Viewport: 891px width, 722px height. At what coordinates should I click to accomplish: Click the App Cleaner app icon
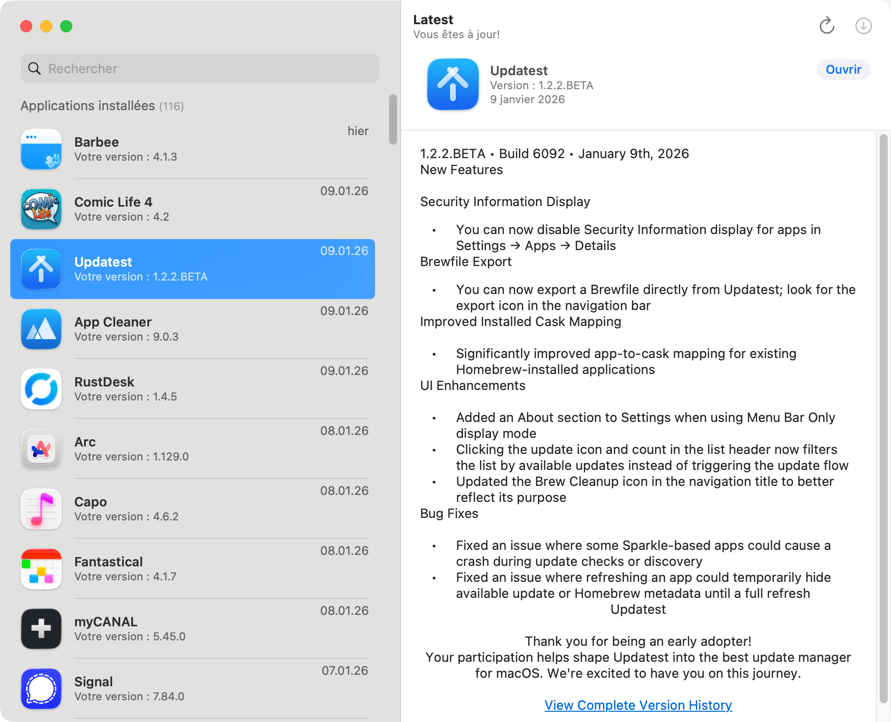click(40, 329)
